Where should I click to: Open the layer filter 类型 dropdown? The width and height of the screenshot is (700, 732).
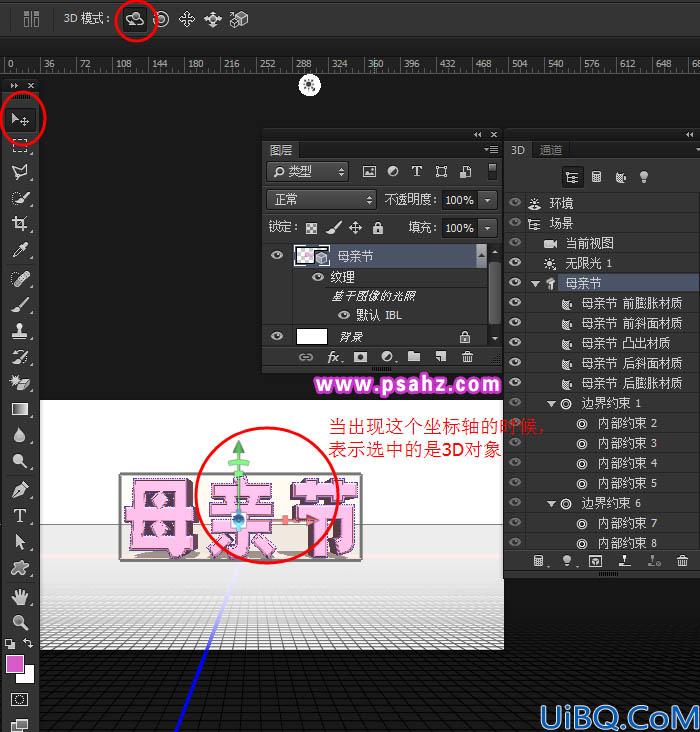pyautogui.click(x=308, y=172)
